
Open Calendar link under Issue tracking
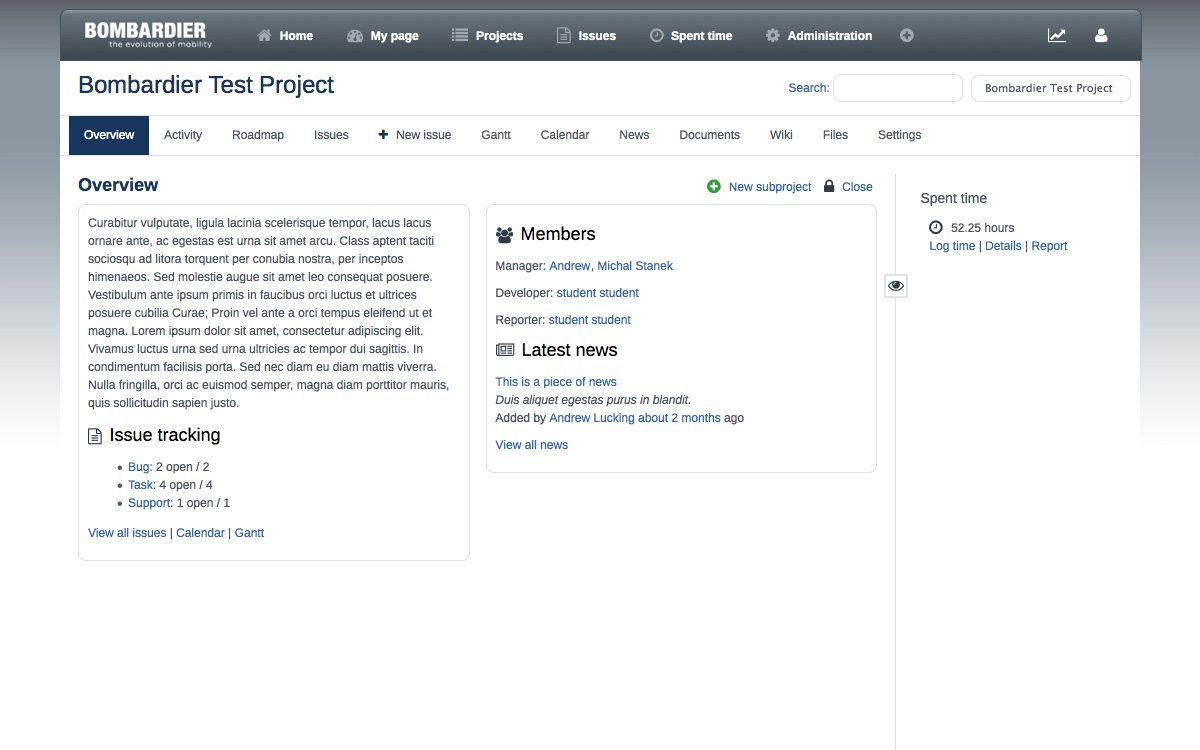[200, 533]
